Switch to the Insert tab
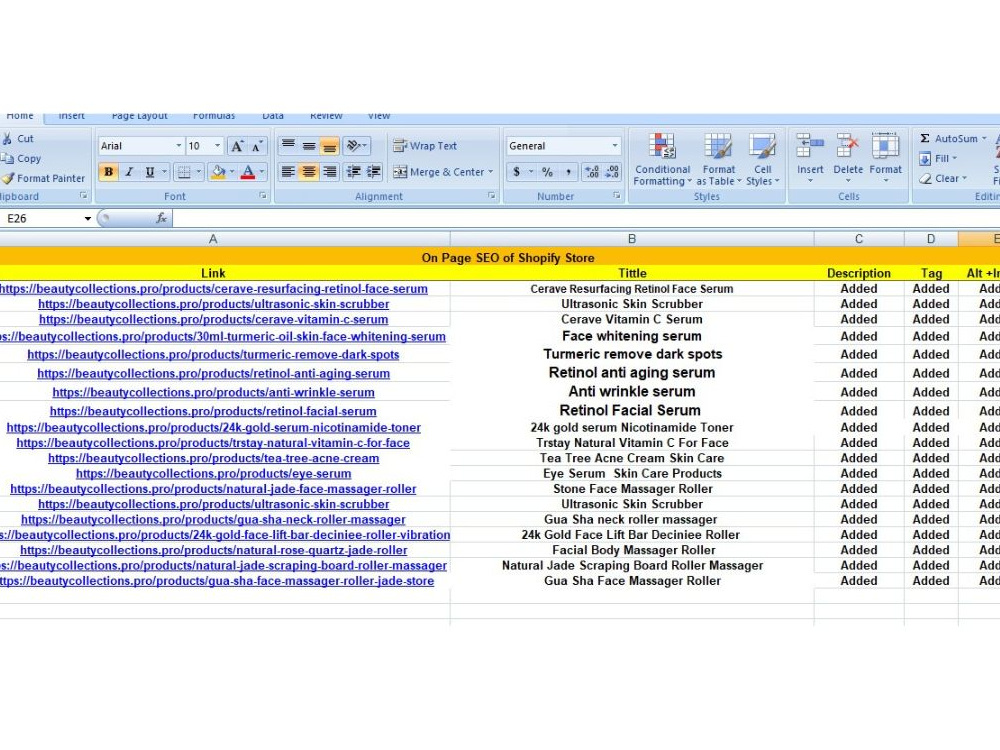The height and width of the screenshot is (750, 1000). click(71, 116)
